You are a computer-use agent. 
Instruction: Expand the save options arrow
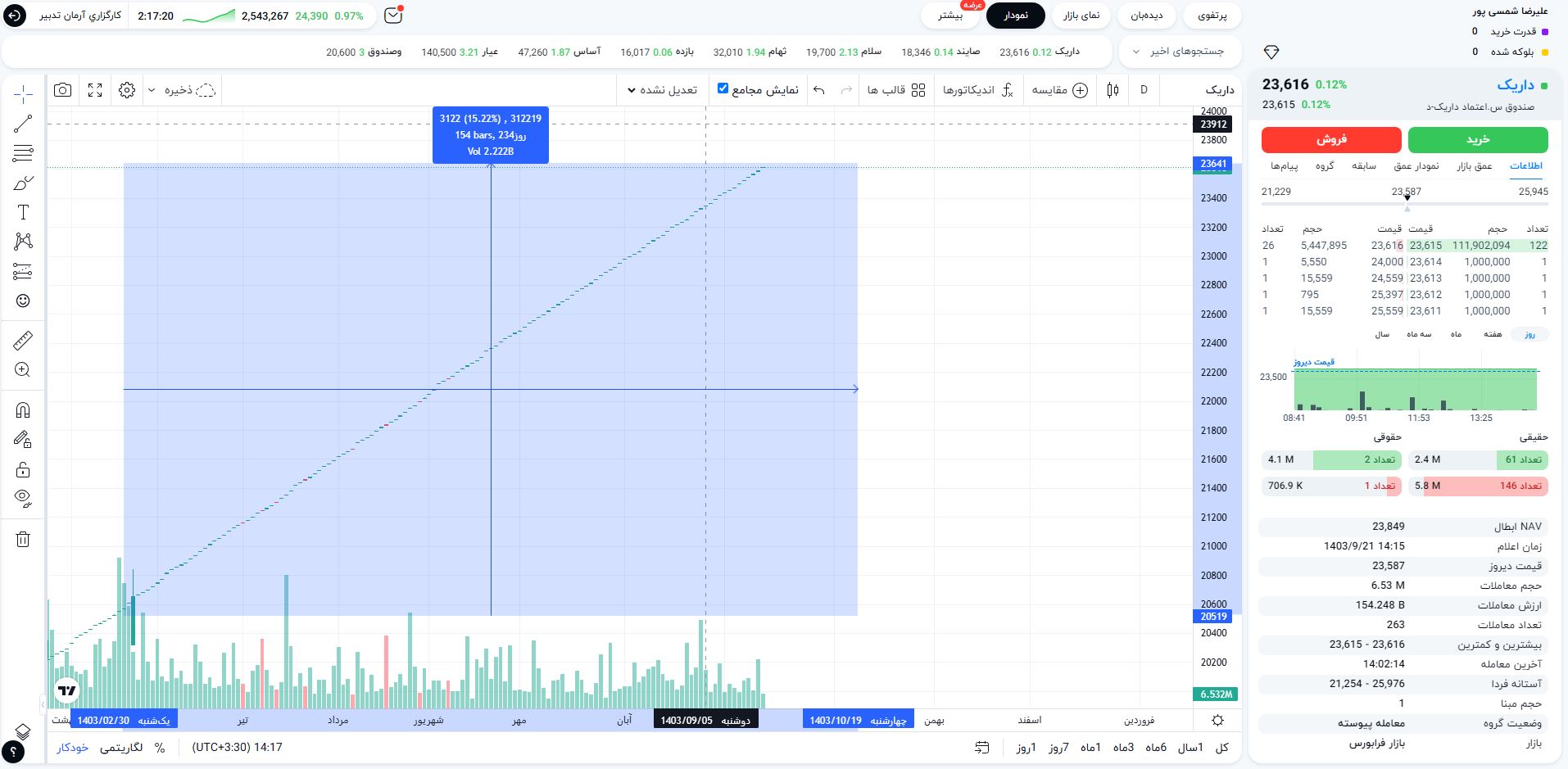(x=152, y=90)
